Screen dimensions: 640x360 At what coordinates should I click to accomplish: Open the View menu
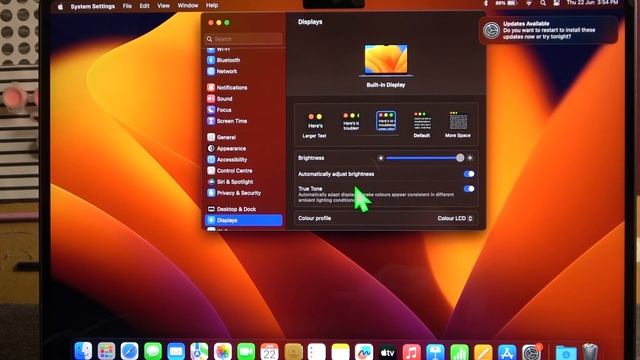[163, 5]
